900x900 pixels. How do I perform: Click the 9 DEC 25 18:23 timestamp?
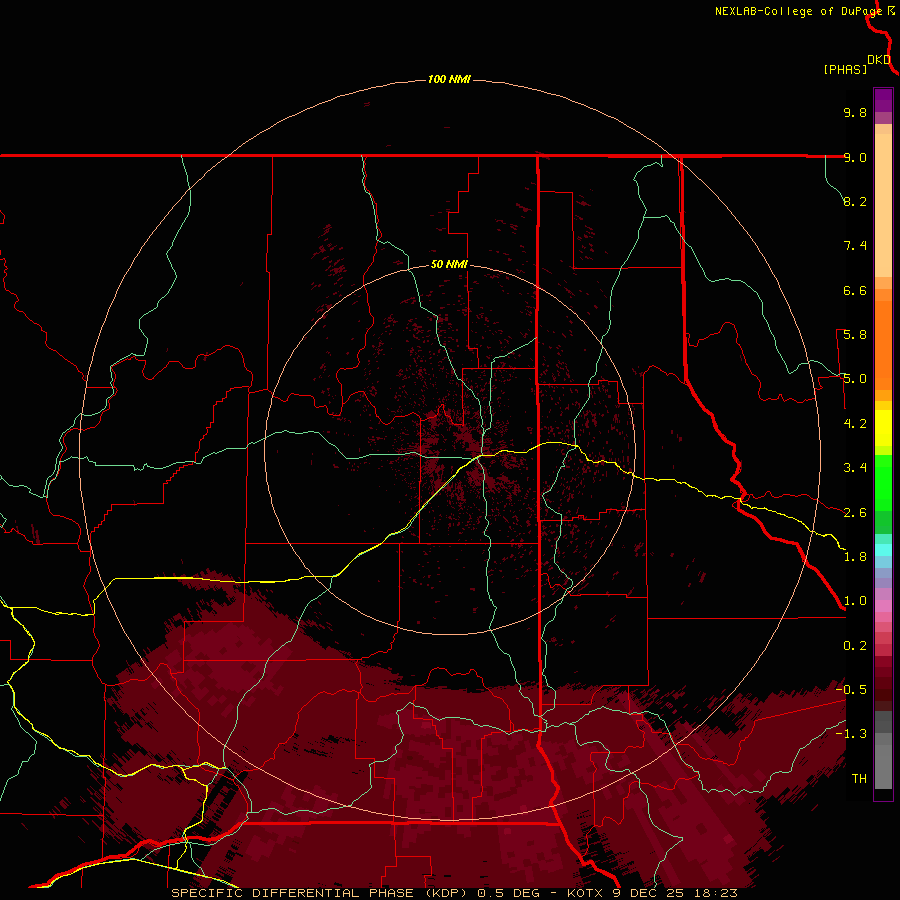[675, 893]
